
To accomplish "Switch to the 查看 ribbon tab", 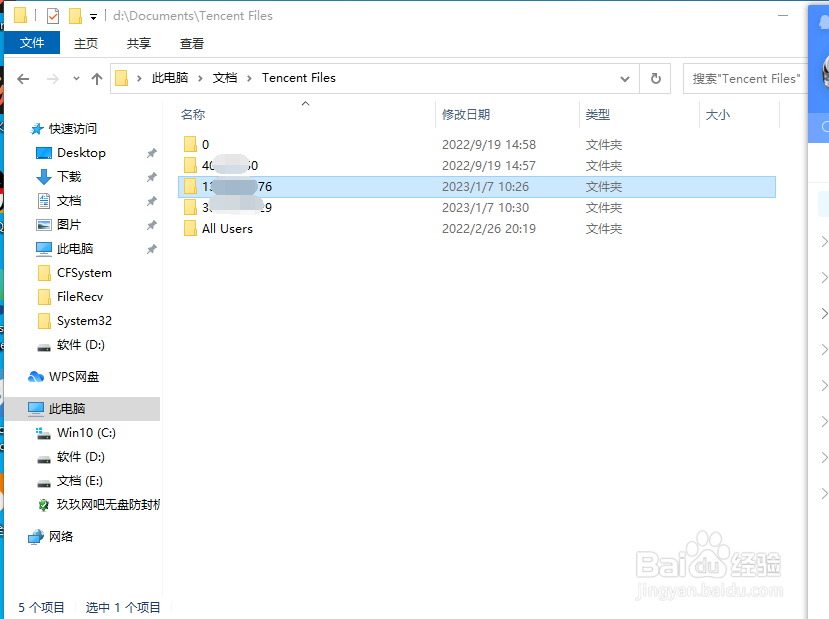I will (191, 43).
